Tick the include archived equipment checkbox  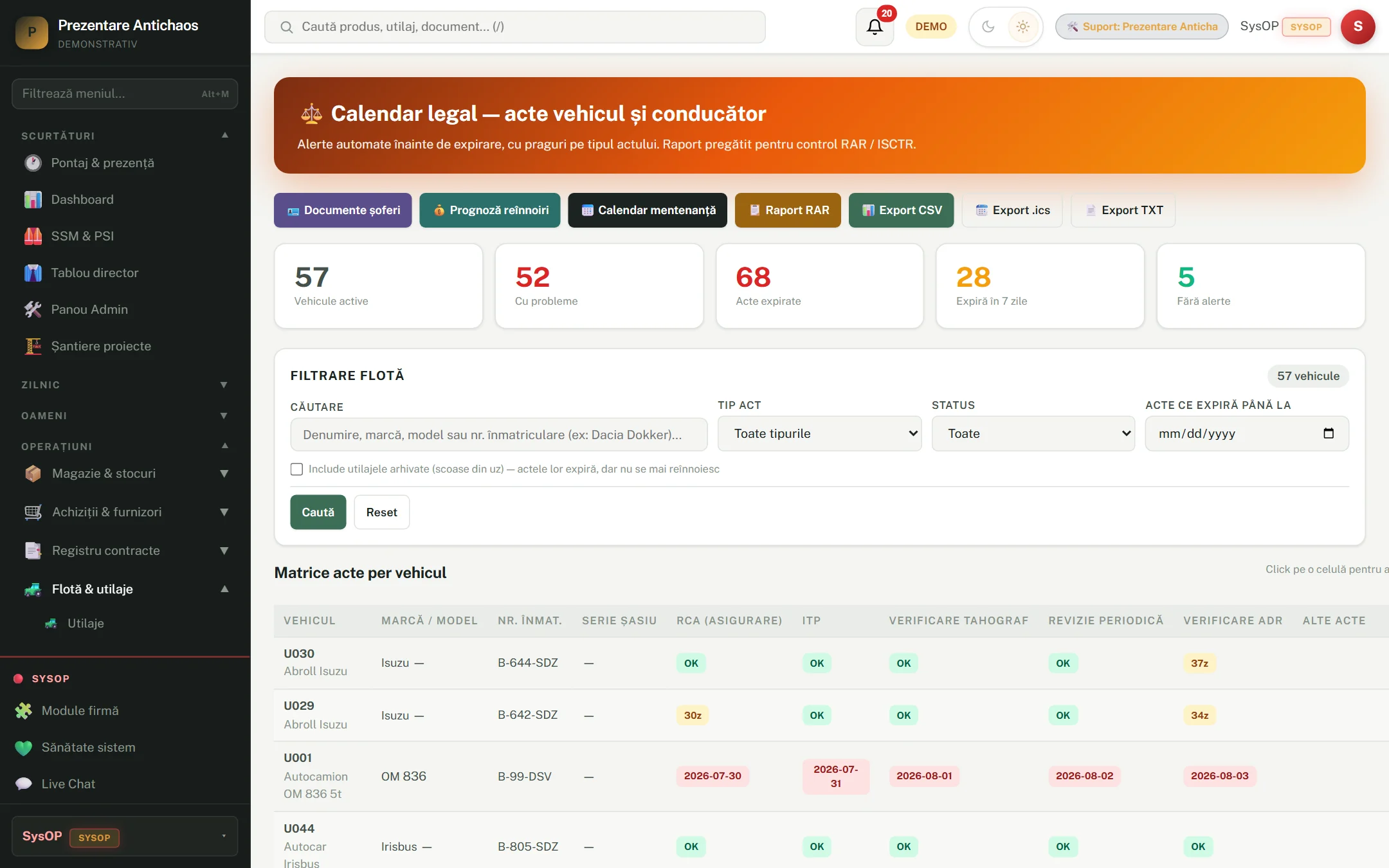coord(296,469)
